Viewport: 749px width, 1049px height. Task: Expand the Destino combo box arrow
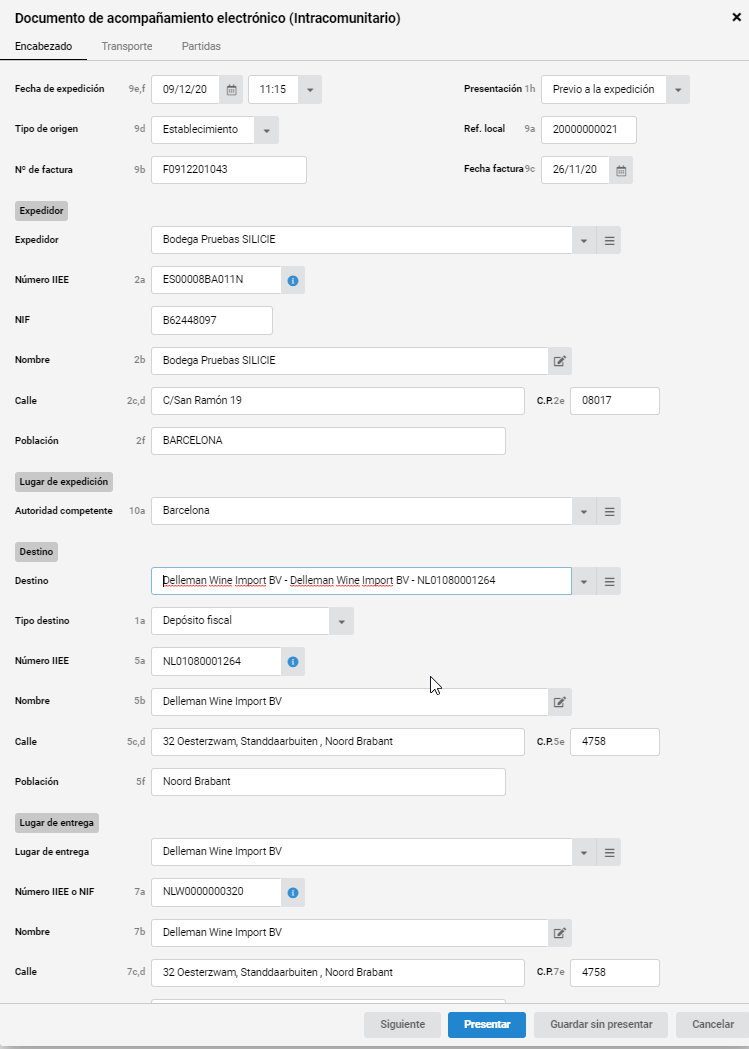click(x=584, y=581)
